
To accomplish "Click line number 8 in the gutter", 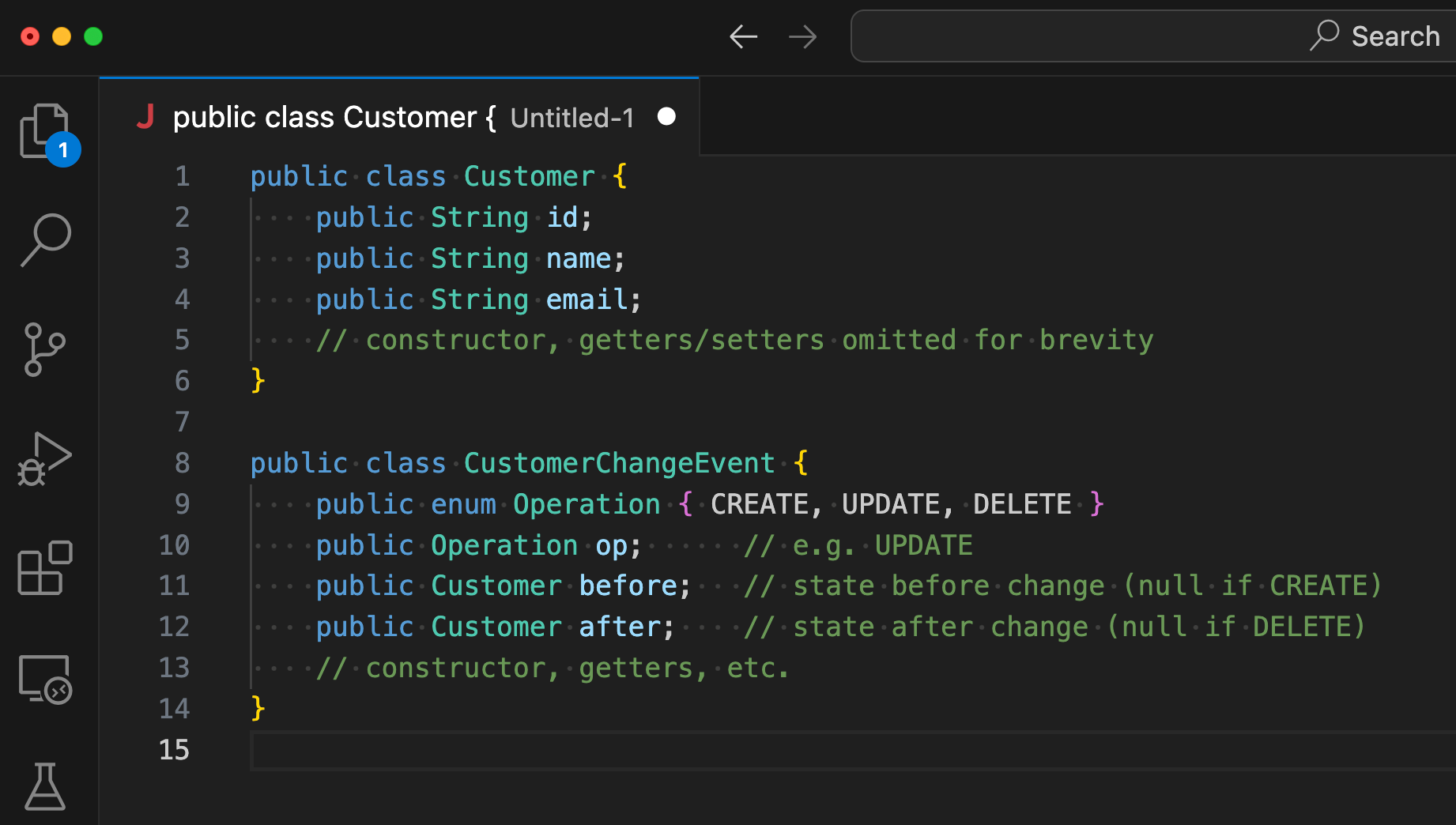I will click(182, 463).
